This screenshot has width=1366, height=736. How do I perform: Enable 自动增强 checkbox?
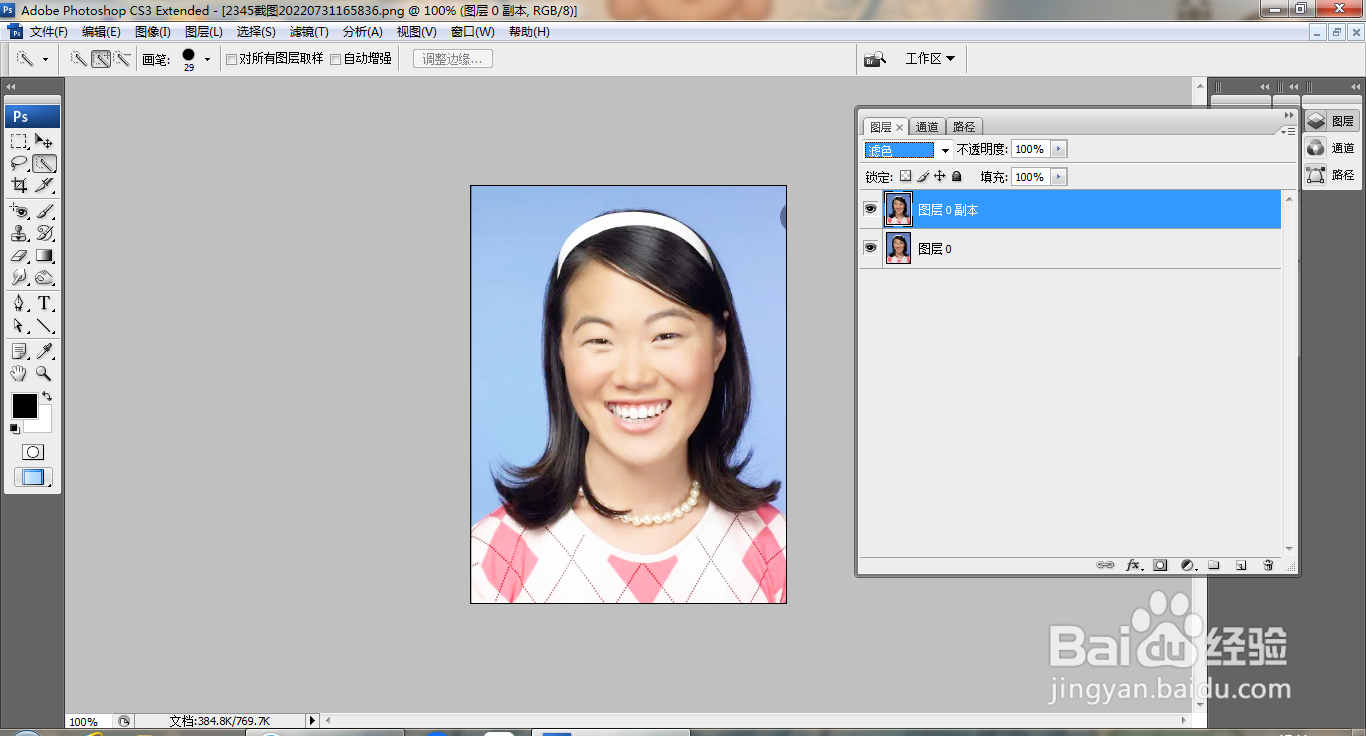tap(336, 59)
